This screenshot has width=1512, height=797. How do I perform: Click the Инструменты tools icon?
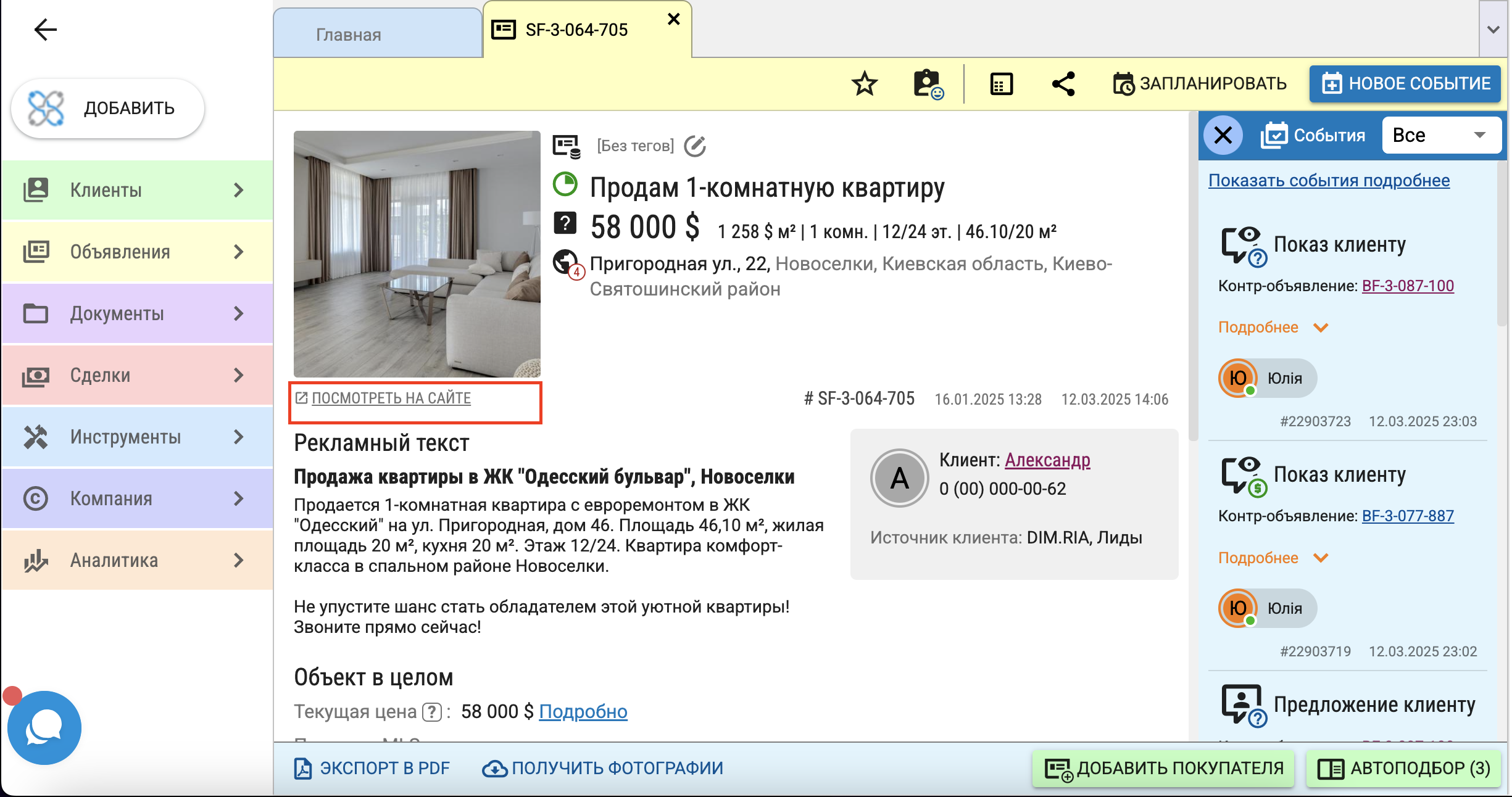tap(36, 437)
